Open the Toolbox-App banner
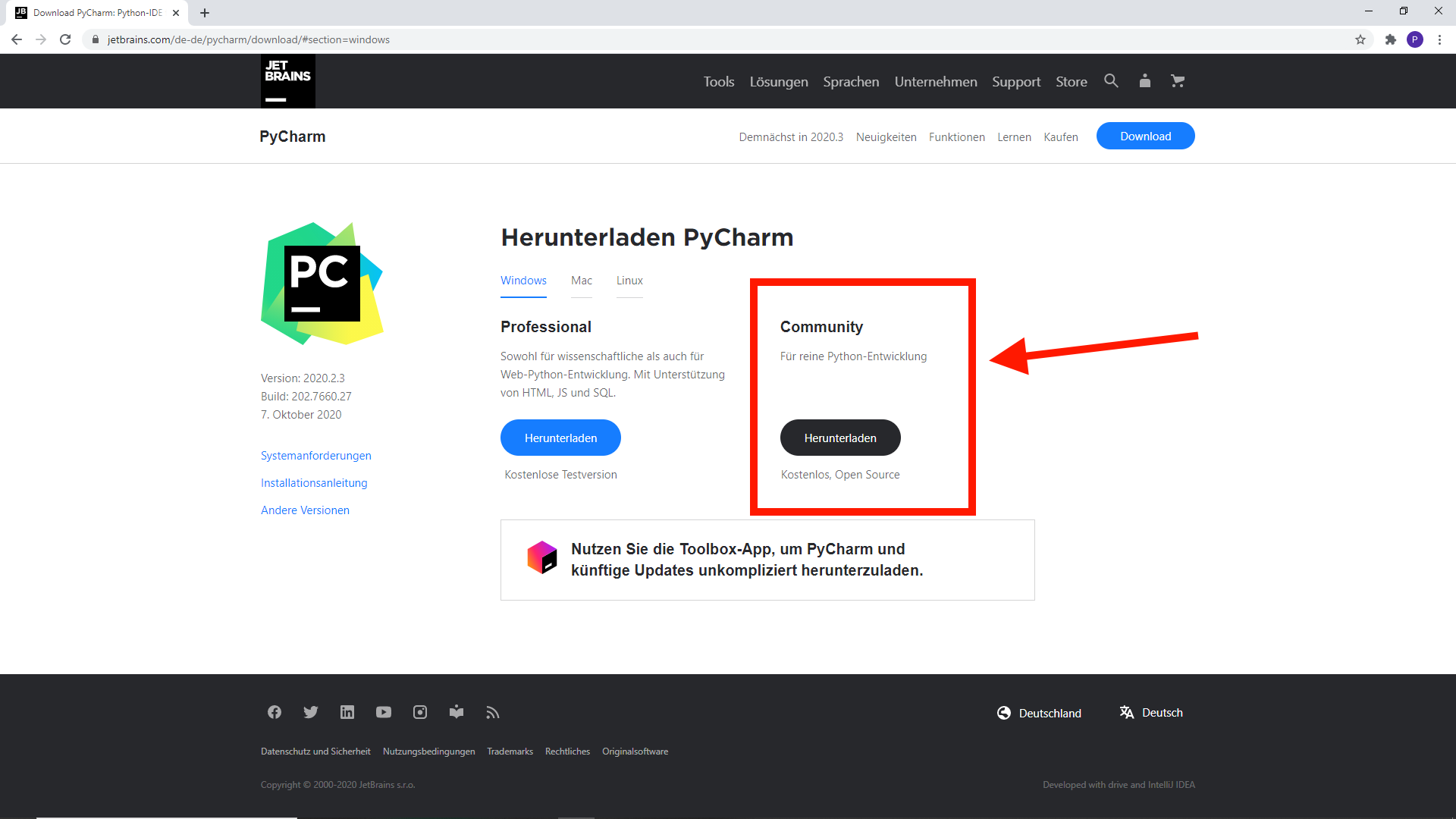This screenshot has height=819, width=1456. pos(767,560)
